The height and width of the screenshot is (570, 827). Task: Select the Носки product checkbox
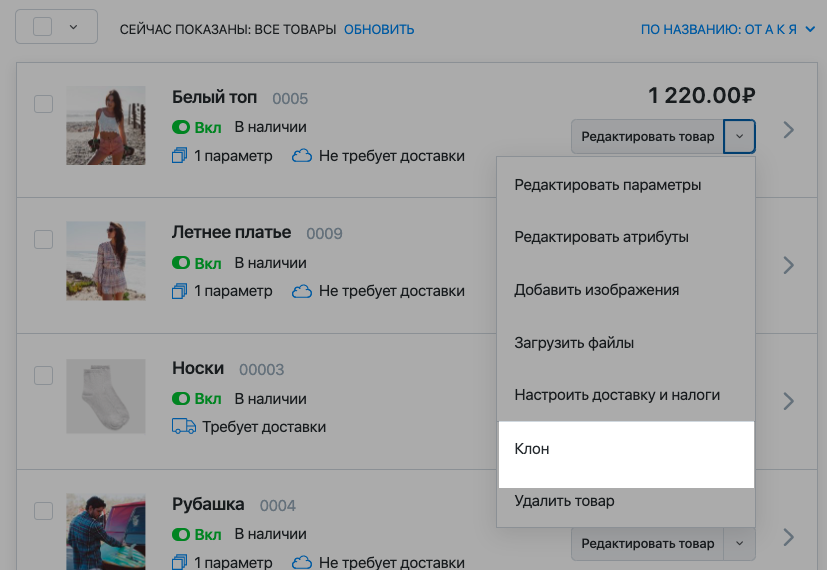click(43, 375)
